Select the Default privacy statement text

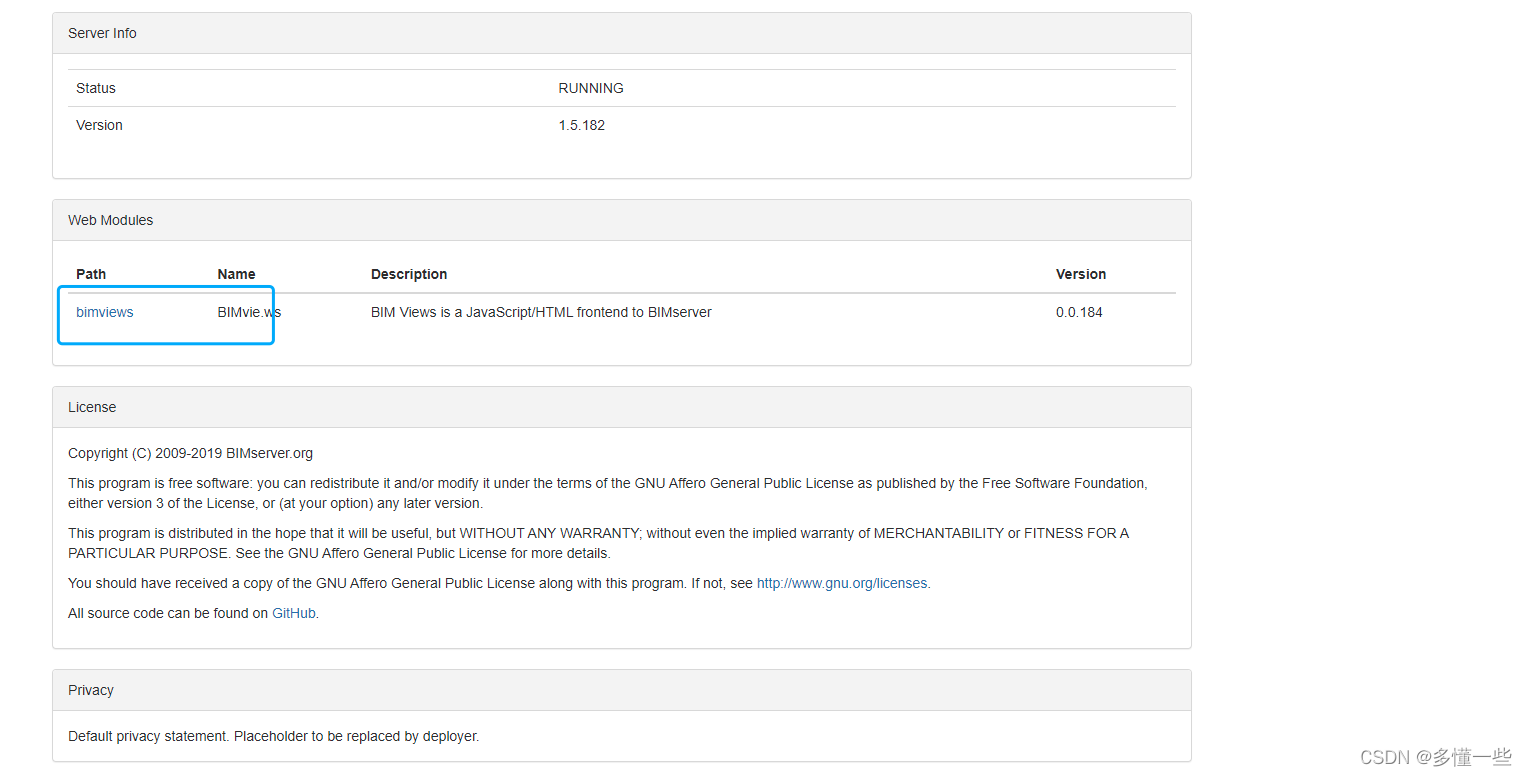(x=274, y=736)
